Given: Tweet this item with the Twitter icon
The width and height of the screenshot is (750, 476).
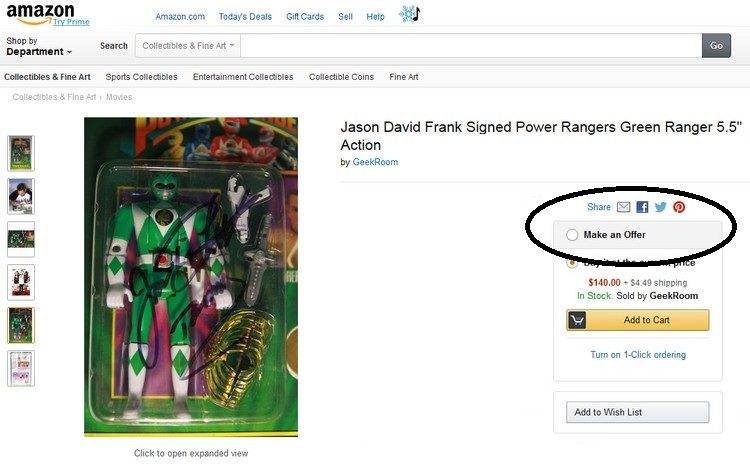Looking at the screenshot, I should (x=661, y=207).
